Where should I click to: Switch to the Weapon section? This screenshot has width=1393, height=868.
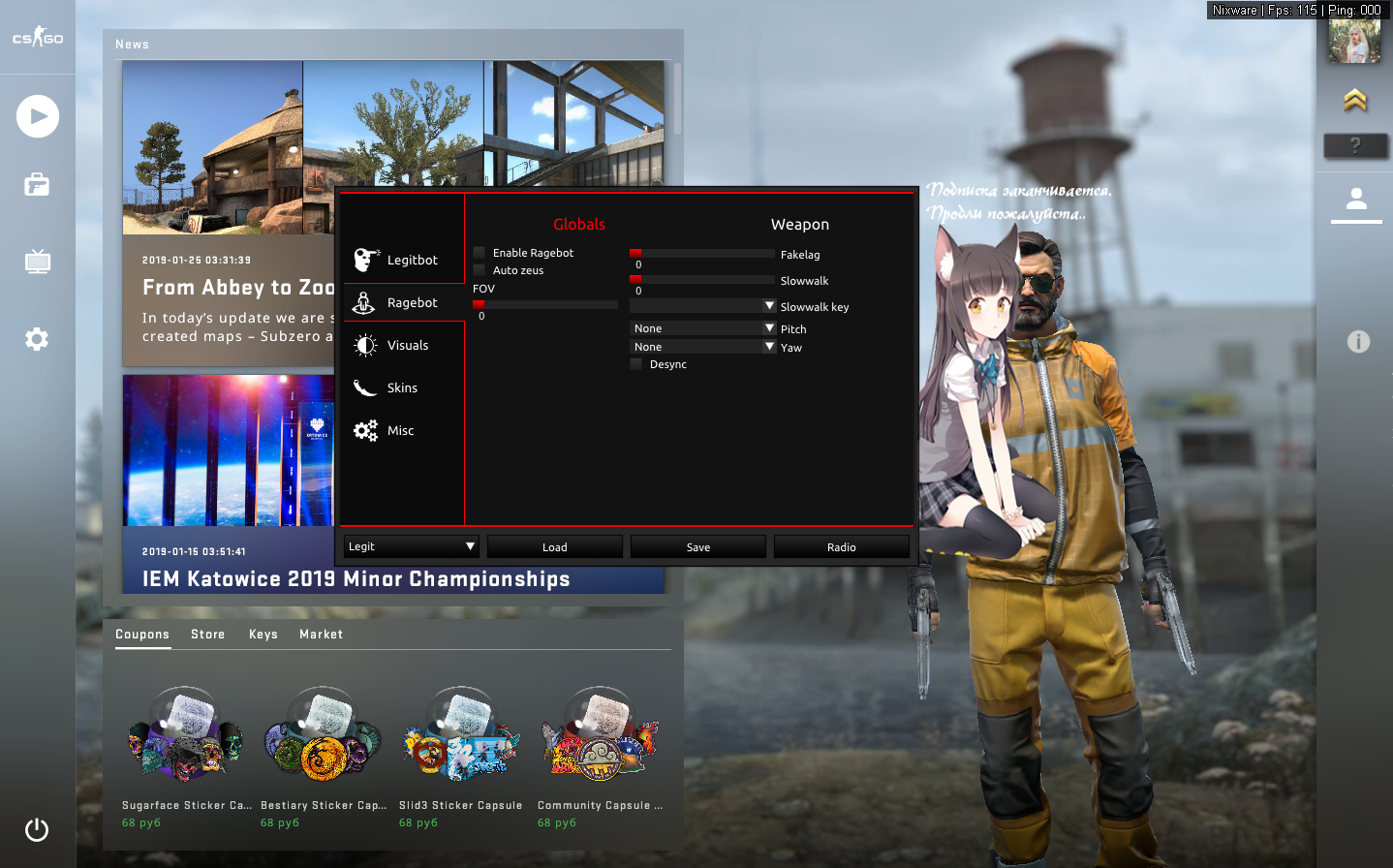tap(800, 224)
